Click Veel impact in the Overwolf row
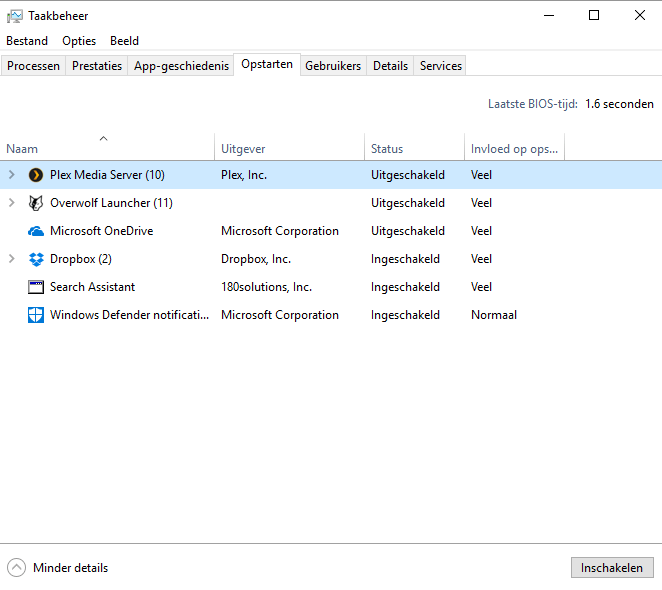Viewport: 662px width, 590px height. [x=481, y=203]
